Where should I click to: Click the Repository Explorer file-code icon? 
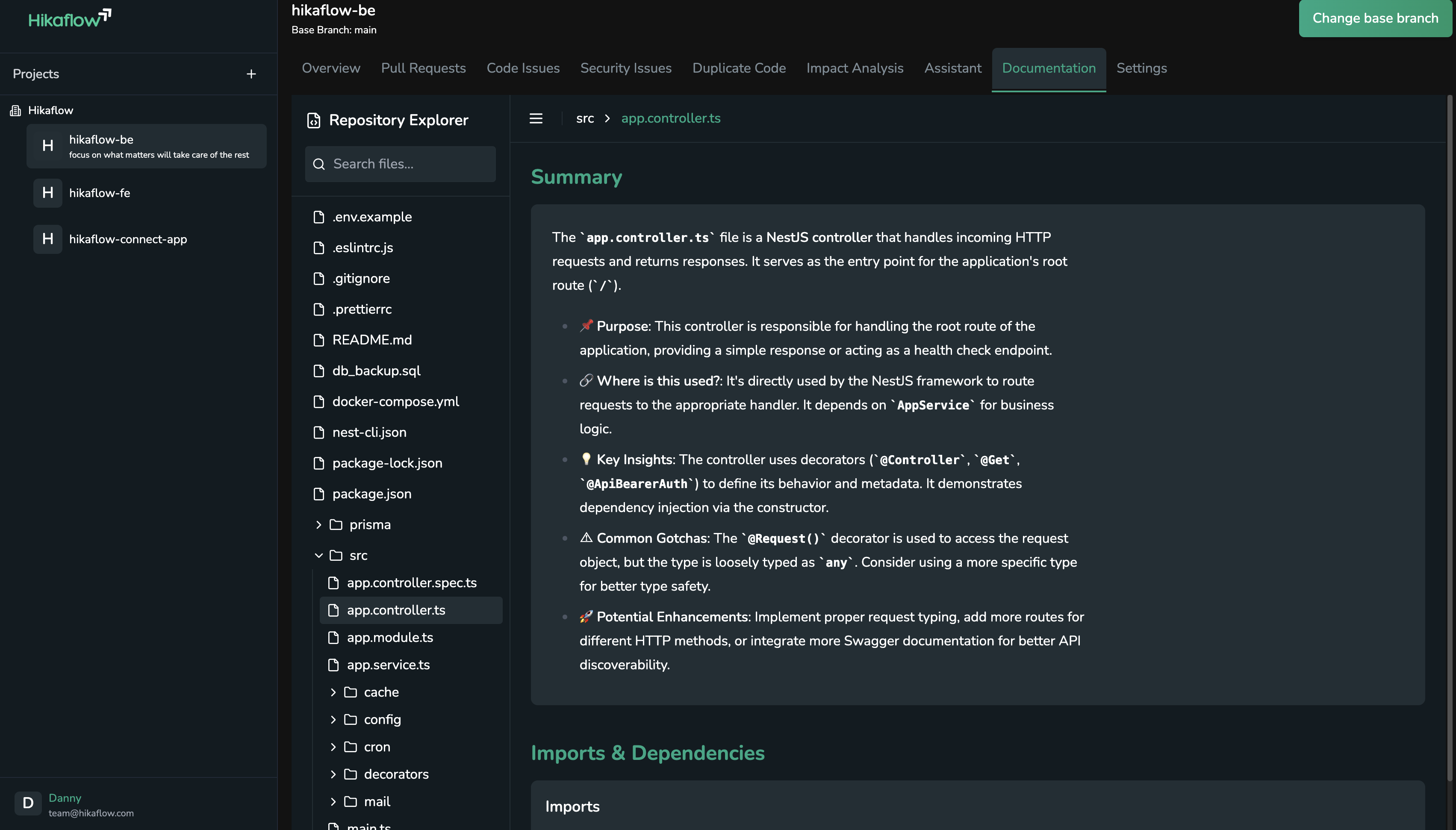(x=313, y=120)
